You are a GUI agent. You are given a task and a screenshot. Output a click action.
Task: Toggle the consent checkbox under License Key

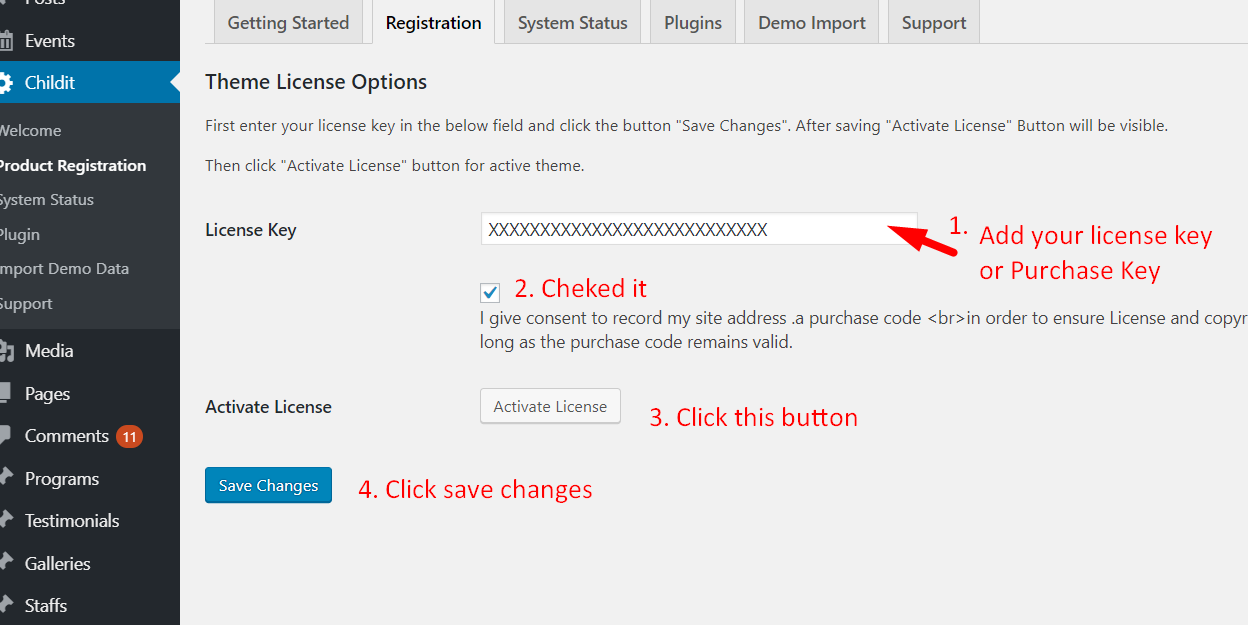tap(490, 293)
